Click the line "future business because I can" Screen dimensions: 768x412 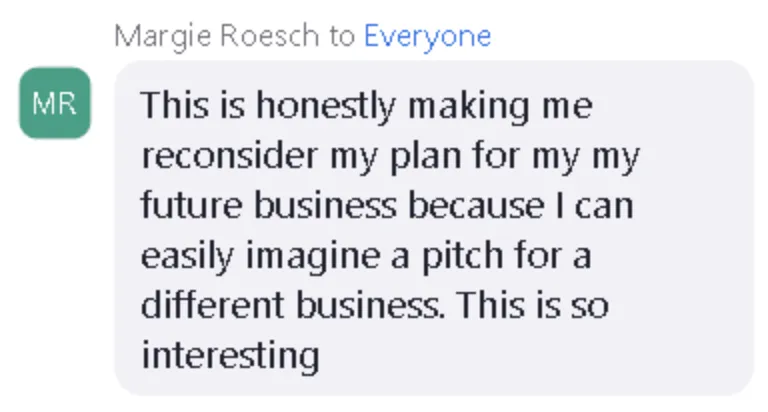(387, 206)
